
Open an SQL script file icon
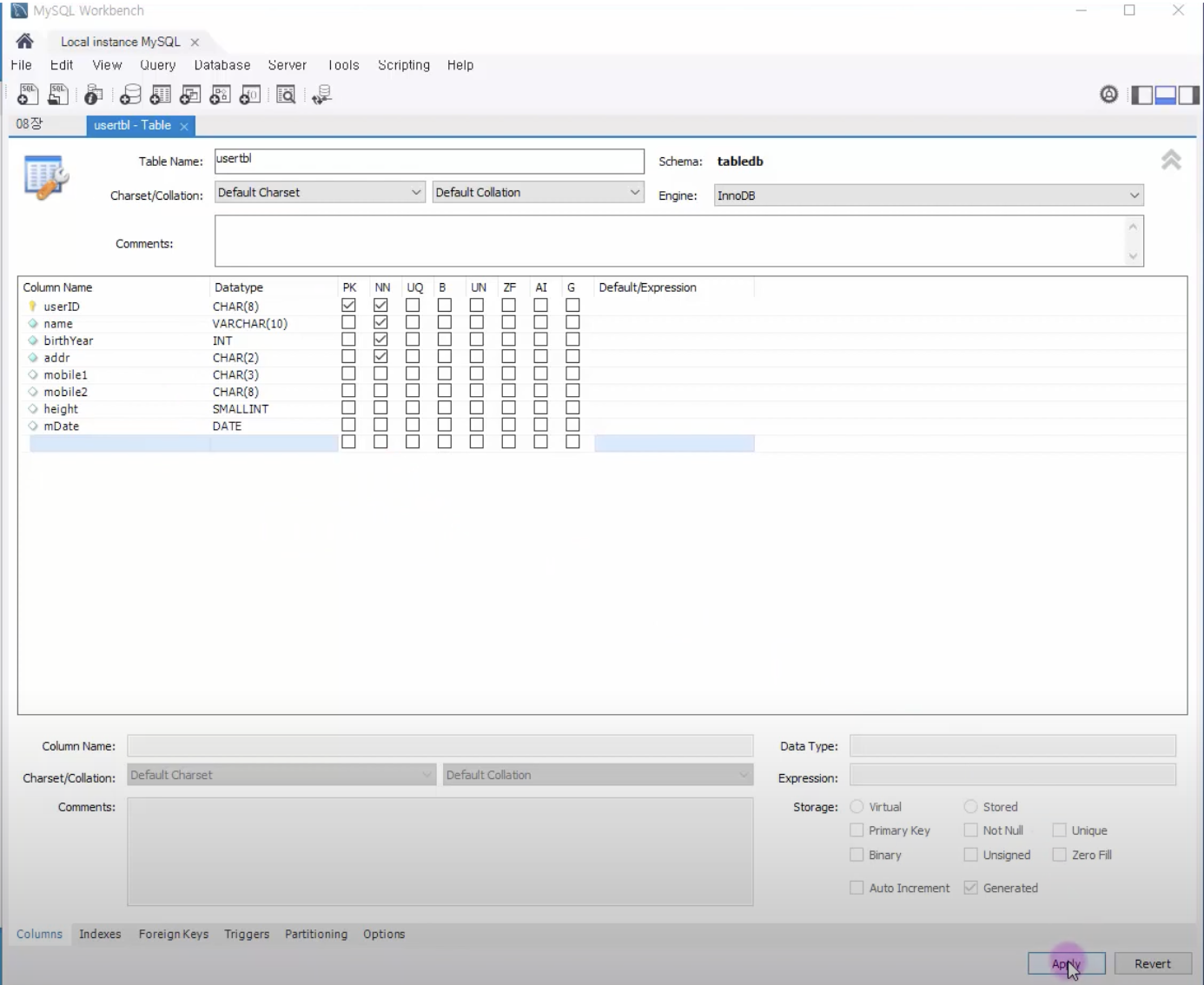(x=58, y=95)
